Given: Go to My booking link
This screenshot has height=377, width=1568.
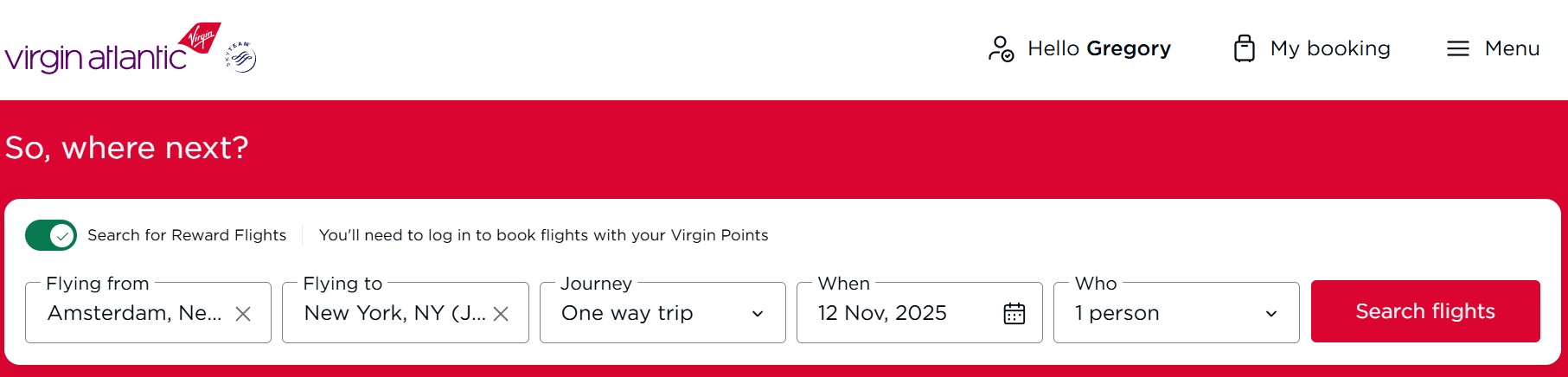Looking at the screenshot, I should point(1330,48).
